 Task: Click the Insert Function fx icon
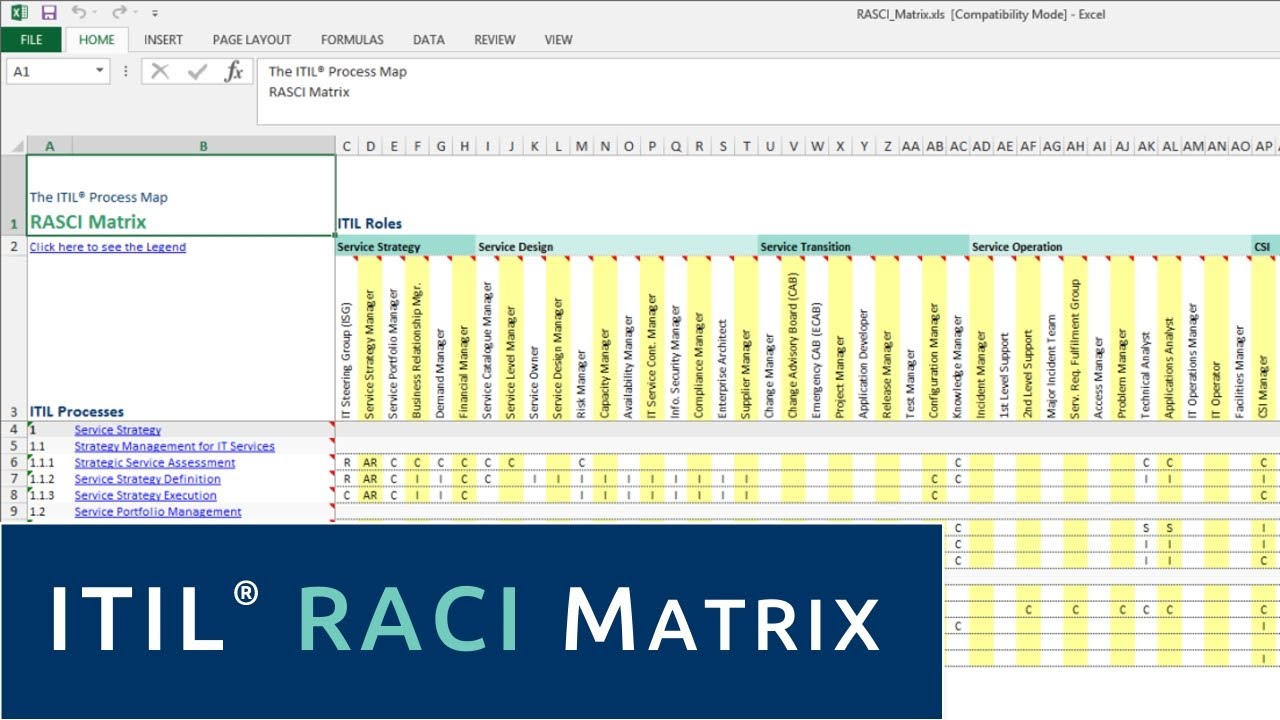(x=234, y=71)
